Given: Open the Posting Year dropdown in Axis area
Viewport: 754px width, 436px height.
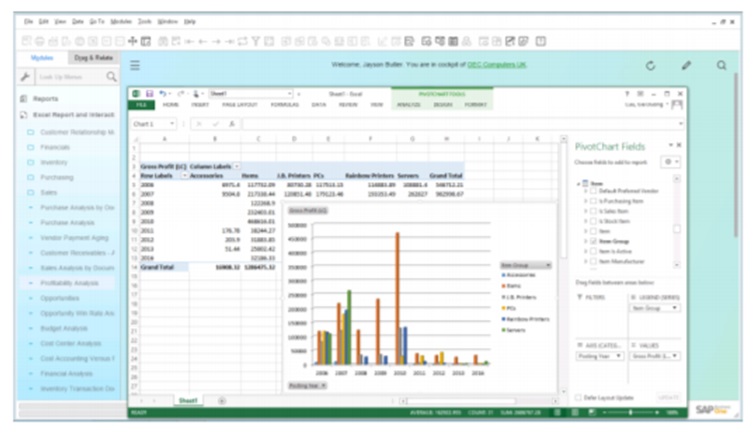Looking at the screenshot, I should pos(618,356).
